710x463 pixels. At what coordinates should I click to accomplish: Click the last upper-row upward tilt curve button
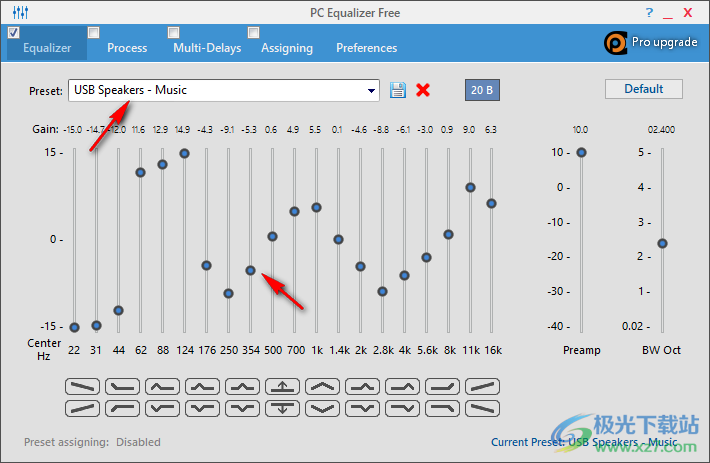point(482,387)
